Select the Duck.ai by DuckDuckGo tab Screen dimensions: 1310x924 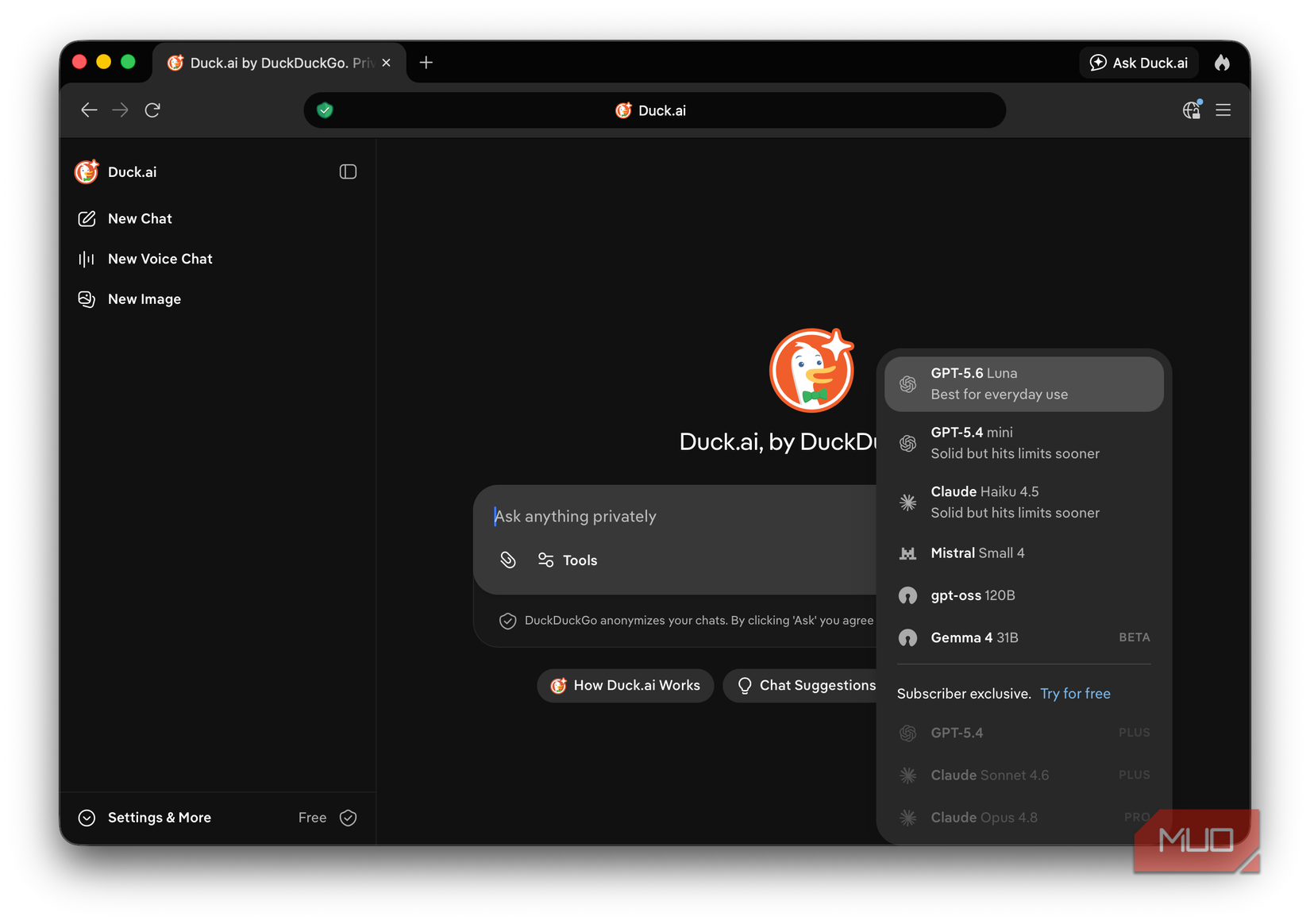(279, 63)
